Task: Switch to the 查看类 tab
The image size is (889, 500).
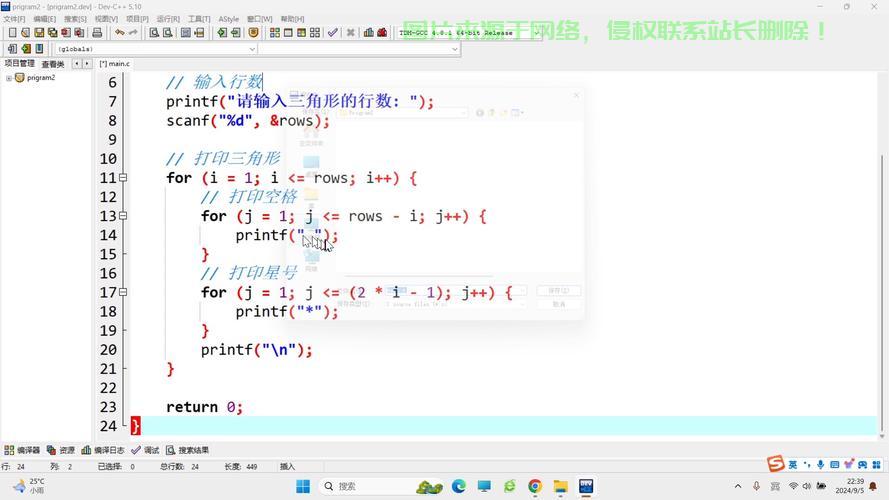Action: point(53,64)
